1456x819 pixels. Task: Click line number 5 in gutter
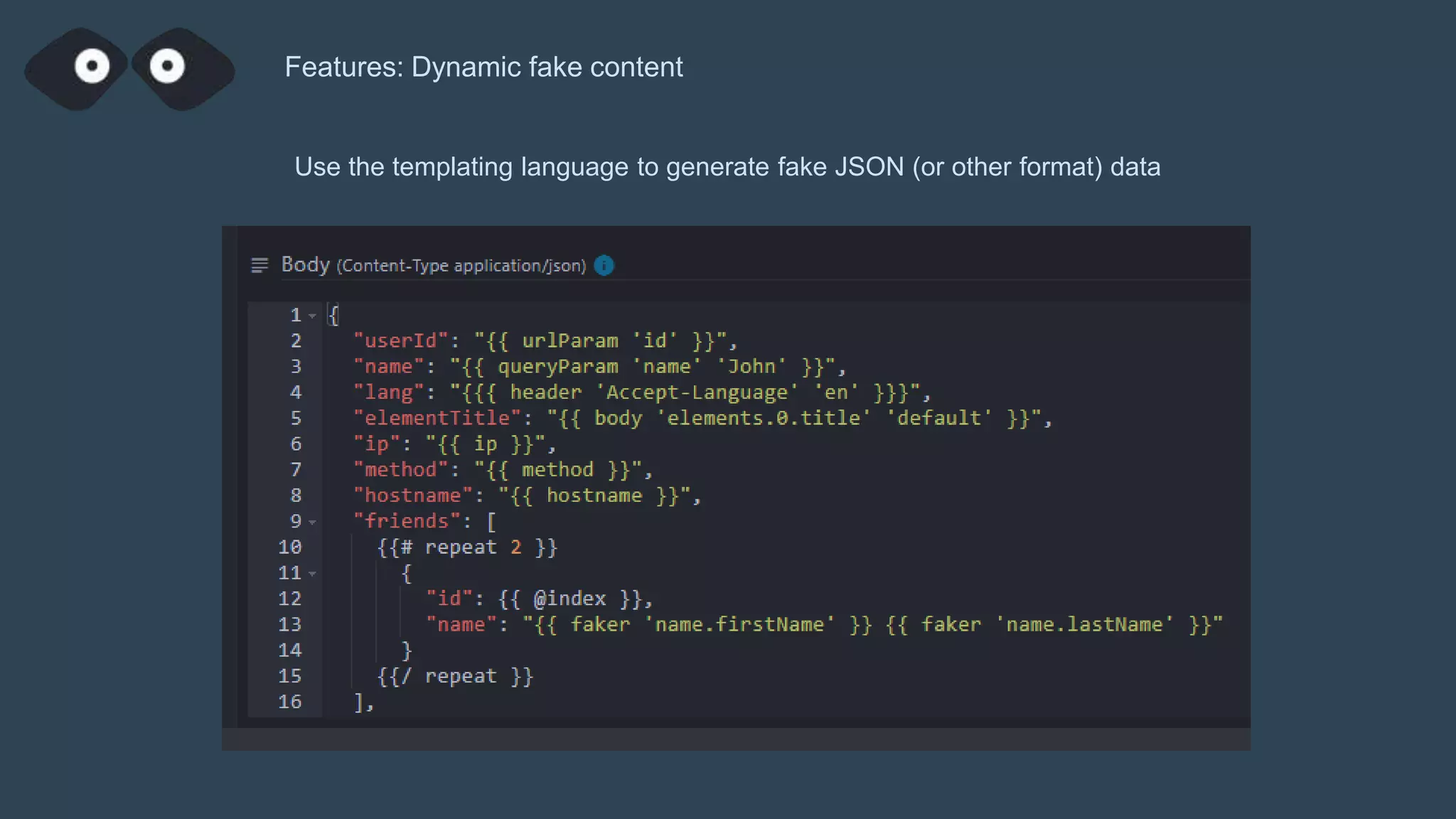coord(296,419)
